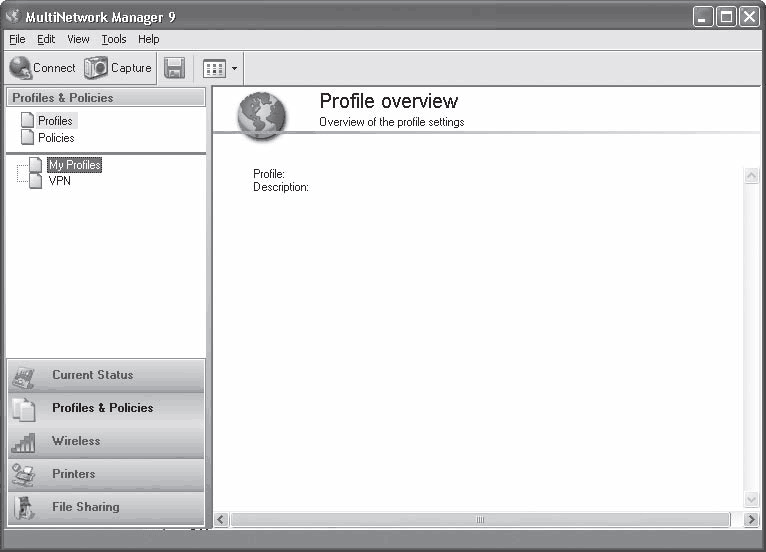The image size is (766, 552).
Task: Click the Connect globe icon
Action: pos(20,68)
